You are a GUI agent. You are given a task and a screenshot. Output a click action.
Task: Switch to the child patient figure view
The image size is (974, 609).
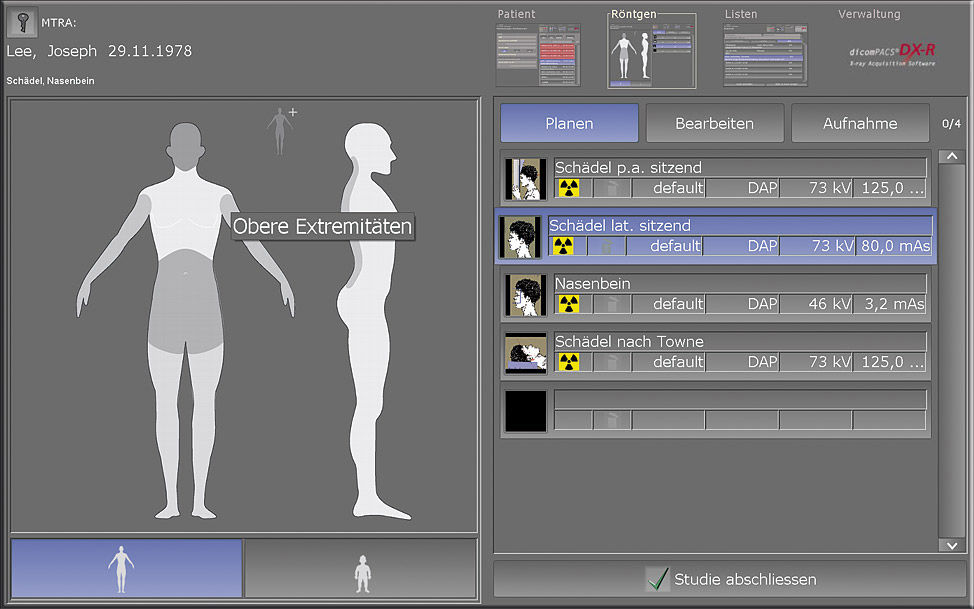[360, 568]
